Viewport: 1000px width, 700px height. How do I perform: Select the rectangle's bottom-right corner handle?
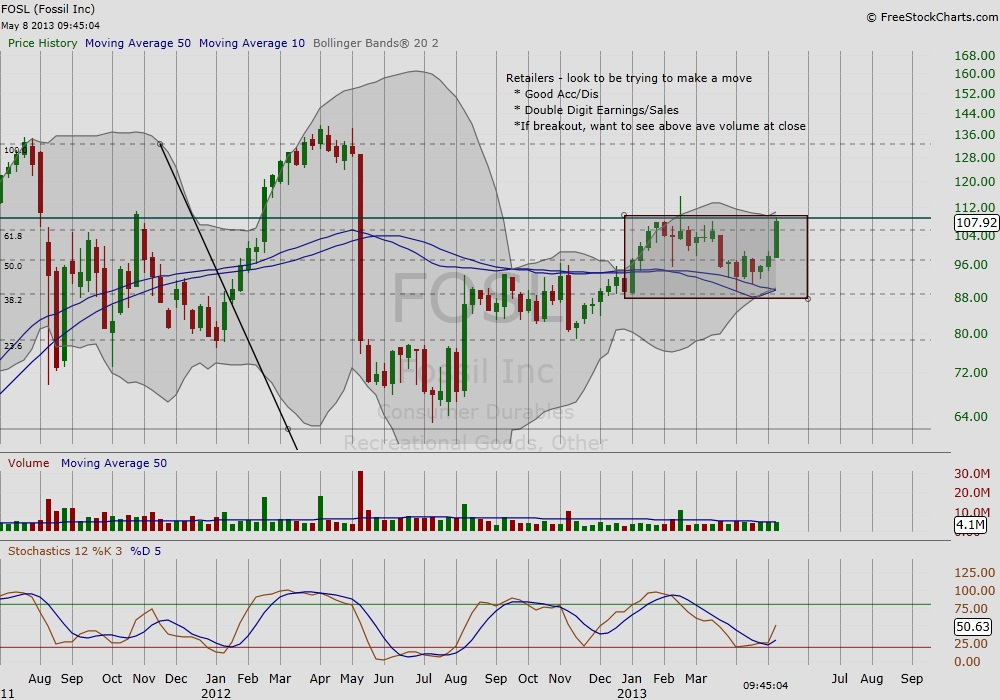(x=808, y=298)
